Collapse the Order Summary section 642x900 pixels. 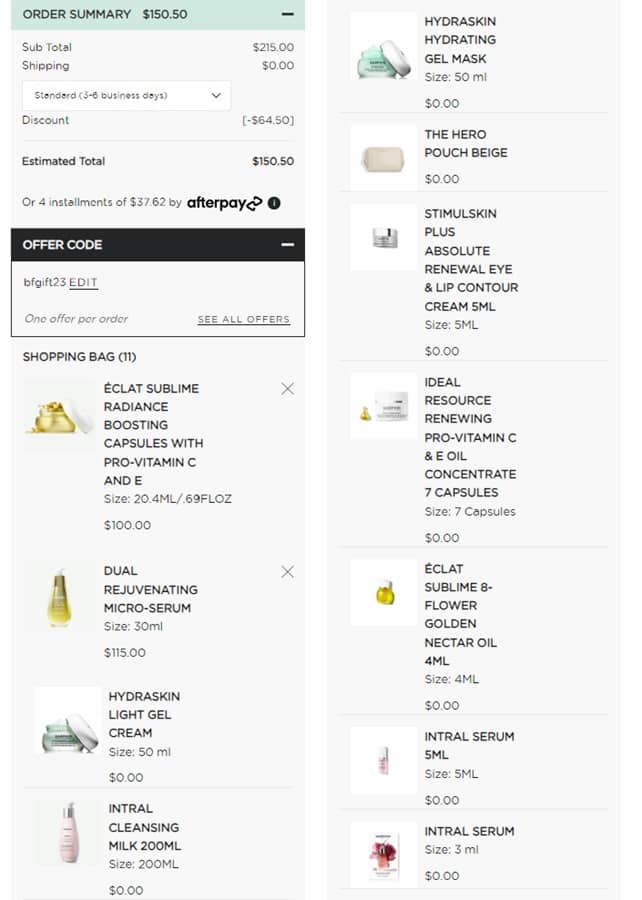point(288,15)
